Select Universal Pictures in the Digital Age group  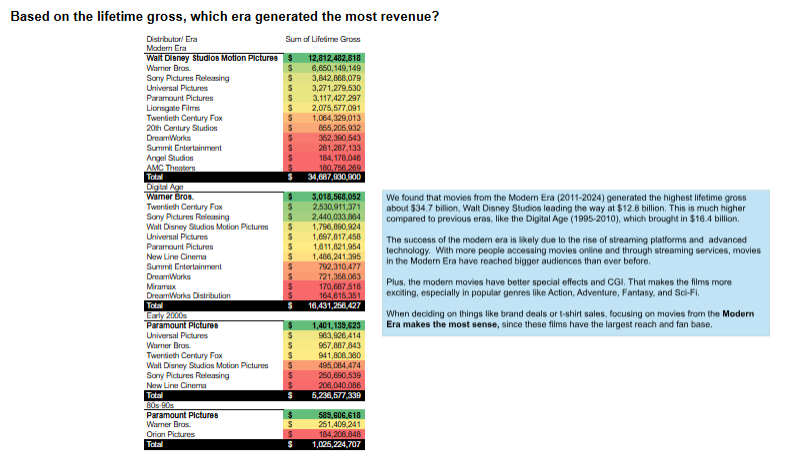(x=177, y=237)
